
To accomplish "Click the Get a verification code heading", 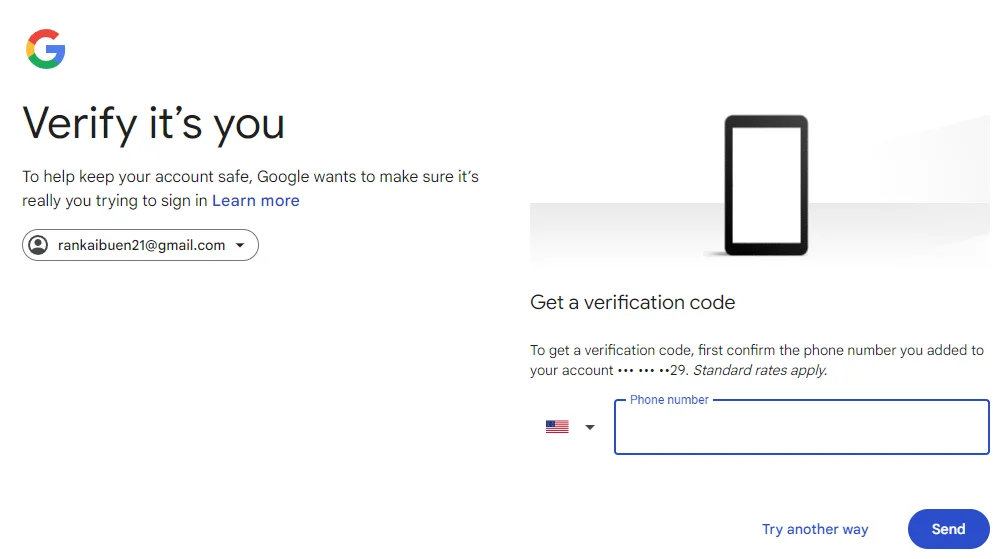I will click(633, 302).
